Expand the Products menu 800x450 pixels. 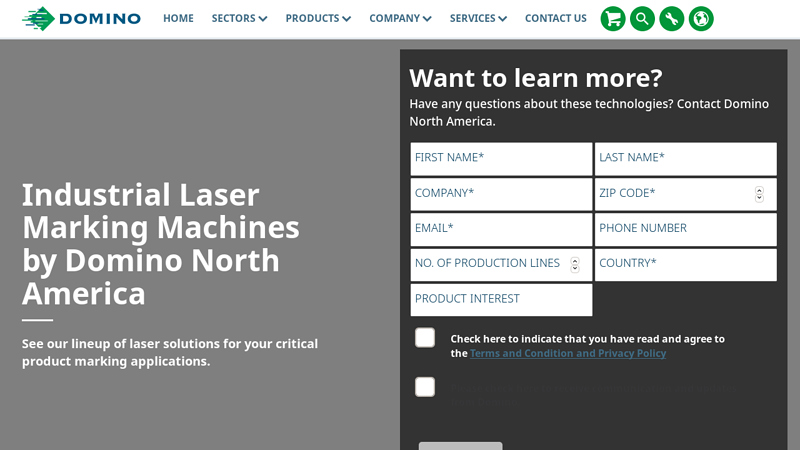[x=318, y=18]
